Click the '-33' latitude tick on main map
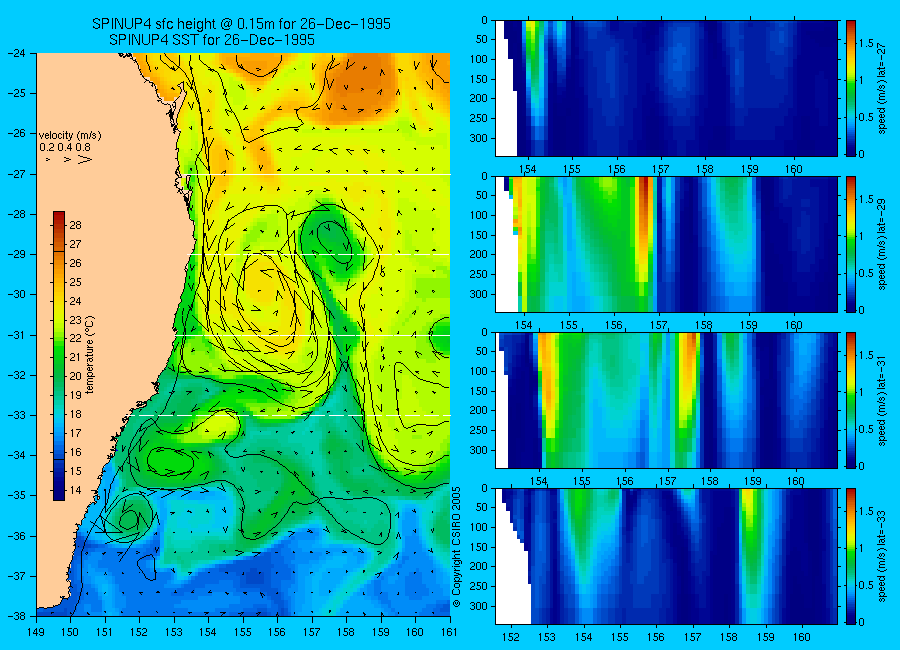The image size is (900, 650). 17,415
